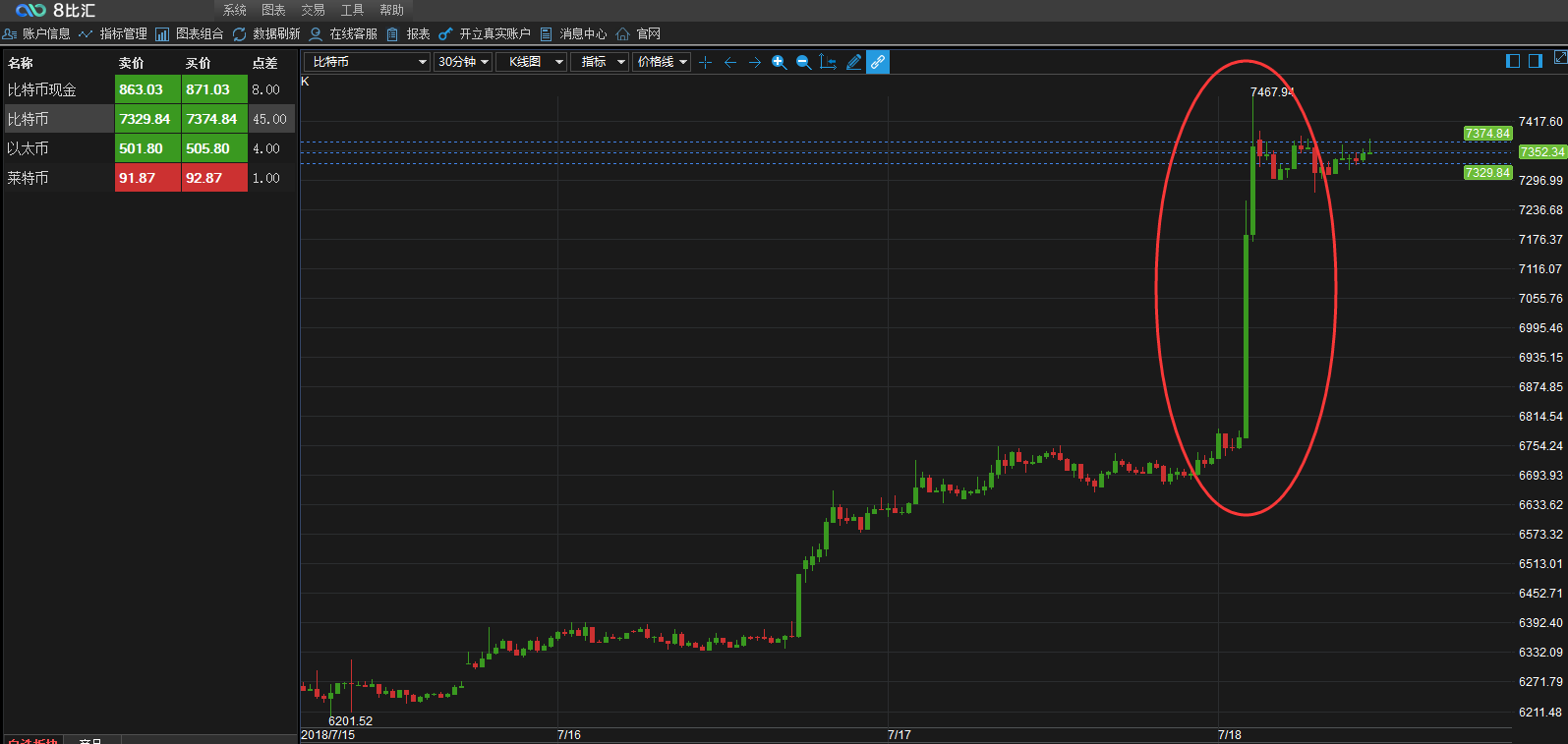Click the left arrow chart navigation

pos(729,62)
